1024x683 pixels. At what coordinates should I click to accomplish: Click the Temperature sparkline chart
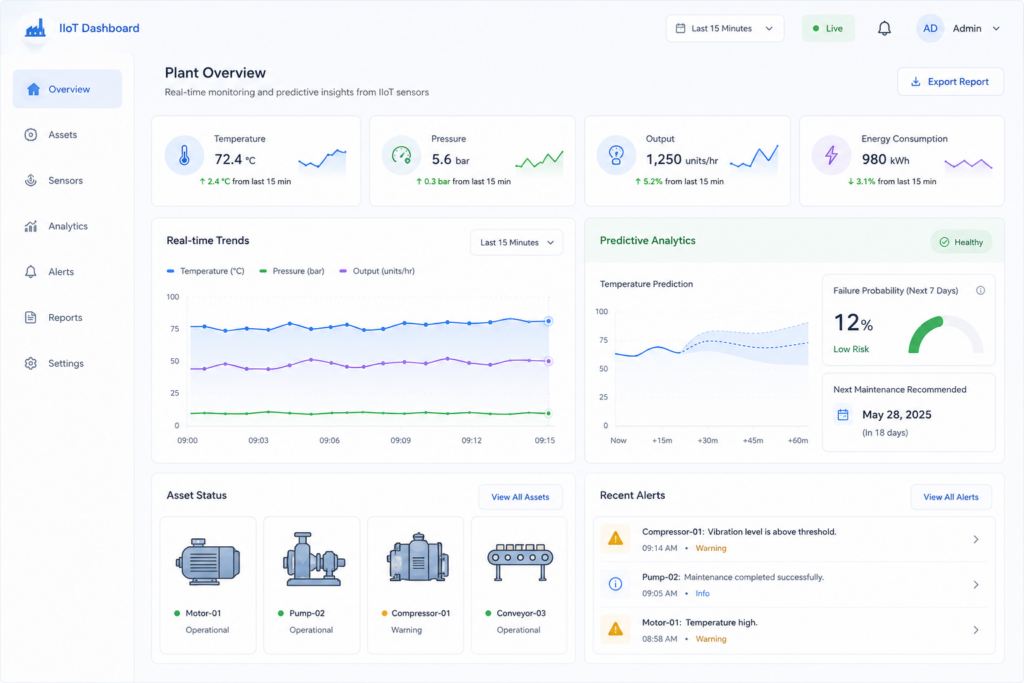[323, 160]
